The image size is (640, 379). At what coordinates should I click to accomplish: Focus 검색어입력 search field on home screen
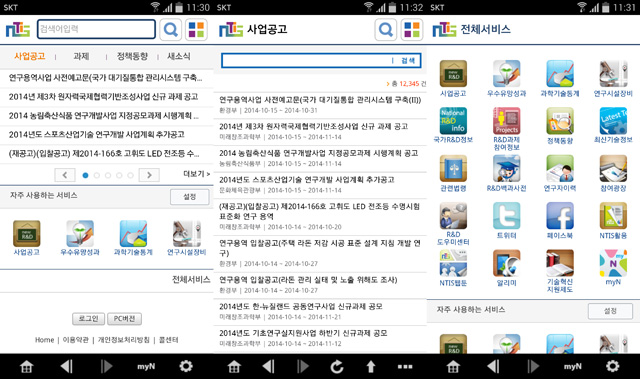tap(96, 29)
